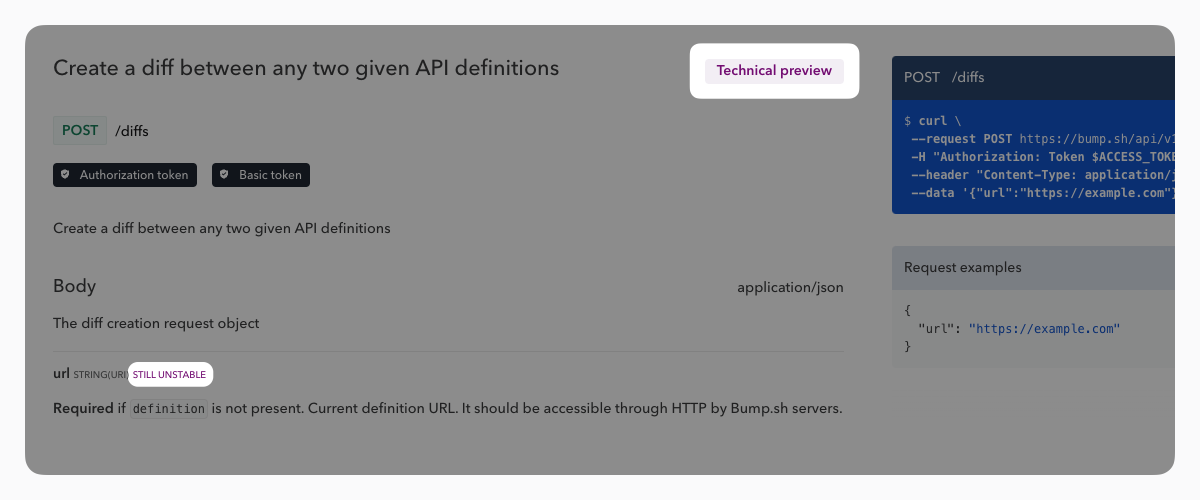
Task: Click the application/json content type label
Action: coord(790,288)
